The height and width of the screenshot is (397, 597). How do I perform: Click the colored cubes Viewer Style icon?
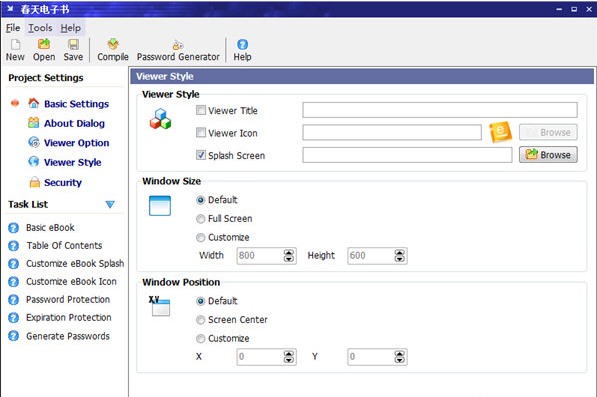point(160,119)
